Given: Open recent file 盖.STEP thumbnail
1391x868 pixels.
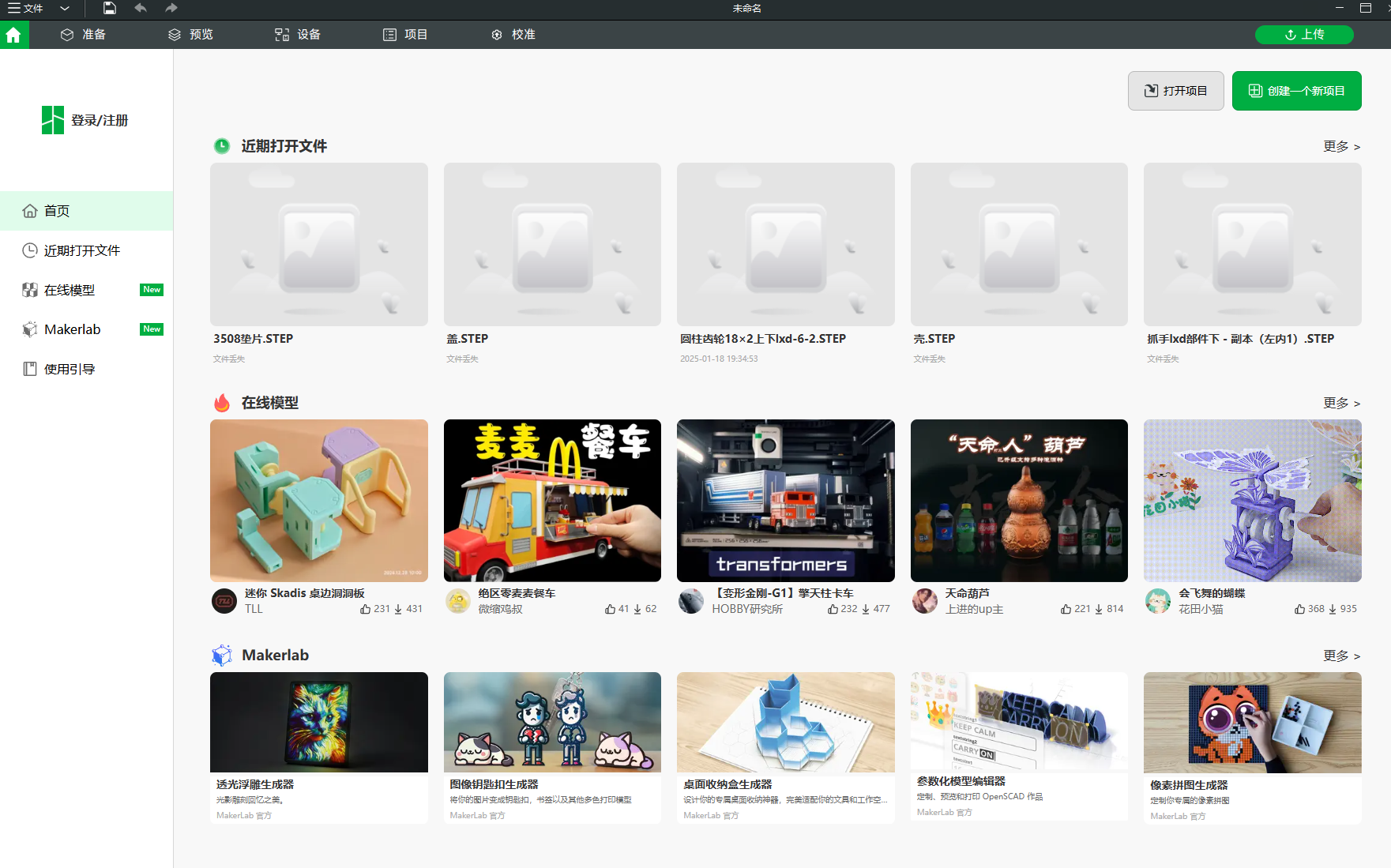Looking at the screenshot, I should tap(552, 244).
